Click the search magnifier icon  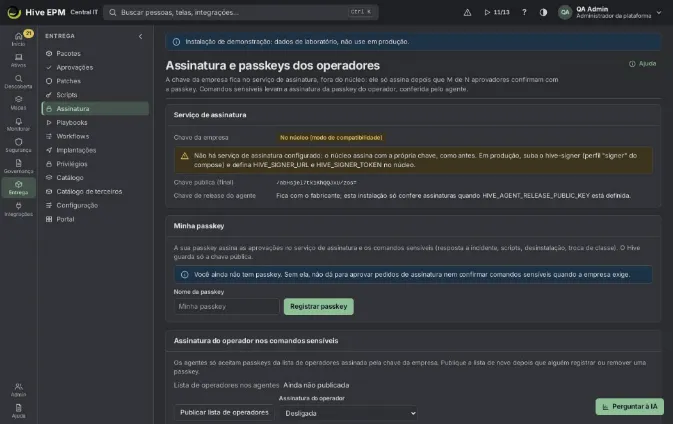click(x=112, y=12)
